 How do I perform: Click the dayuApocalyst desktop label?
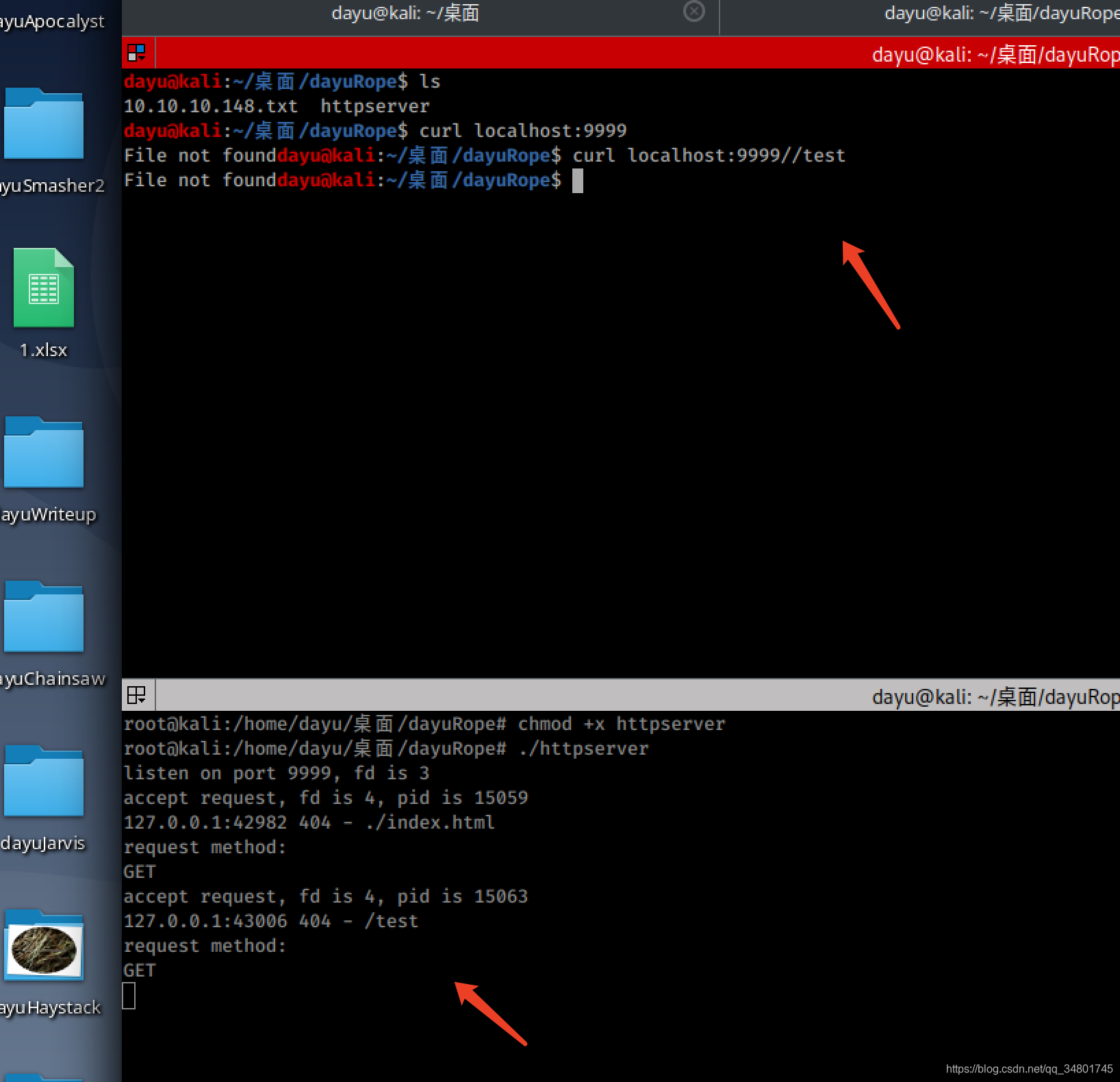[x=52, y=22]
